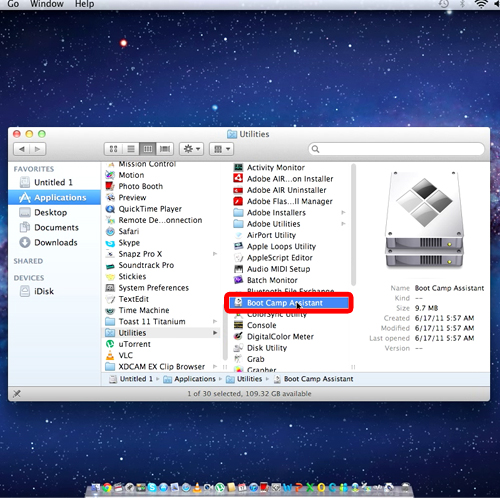Open Microsoft Word from the Dock
This screenshot has height=500, width=500.
(x=287, y=488)
